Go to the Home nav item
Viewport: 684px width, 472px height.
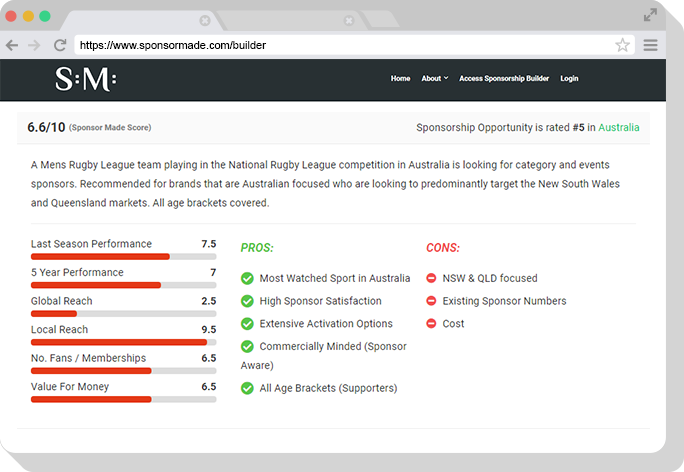tap(400, 79)
